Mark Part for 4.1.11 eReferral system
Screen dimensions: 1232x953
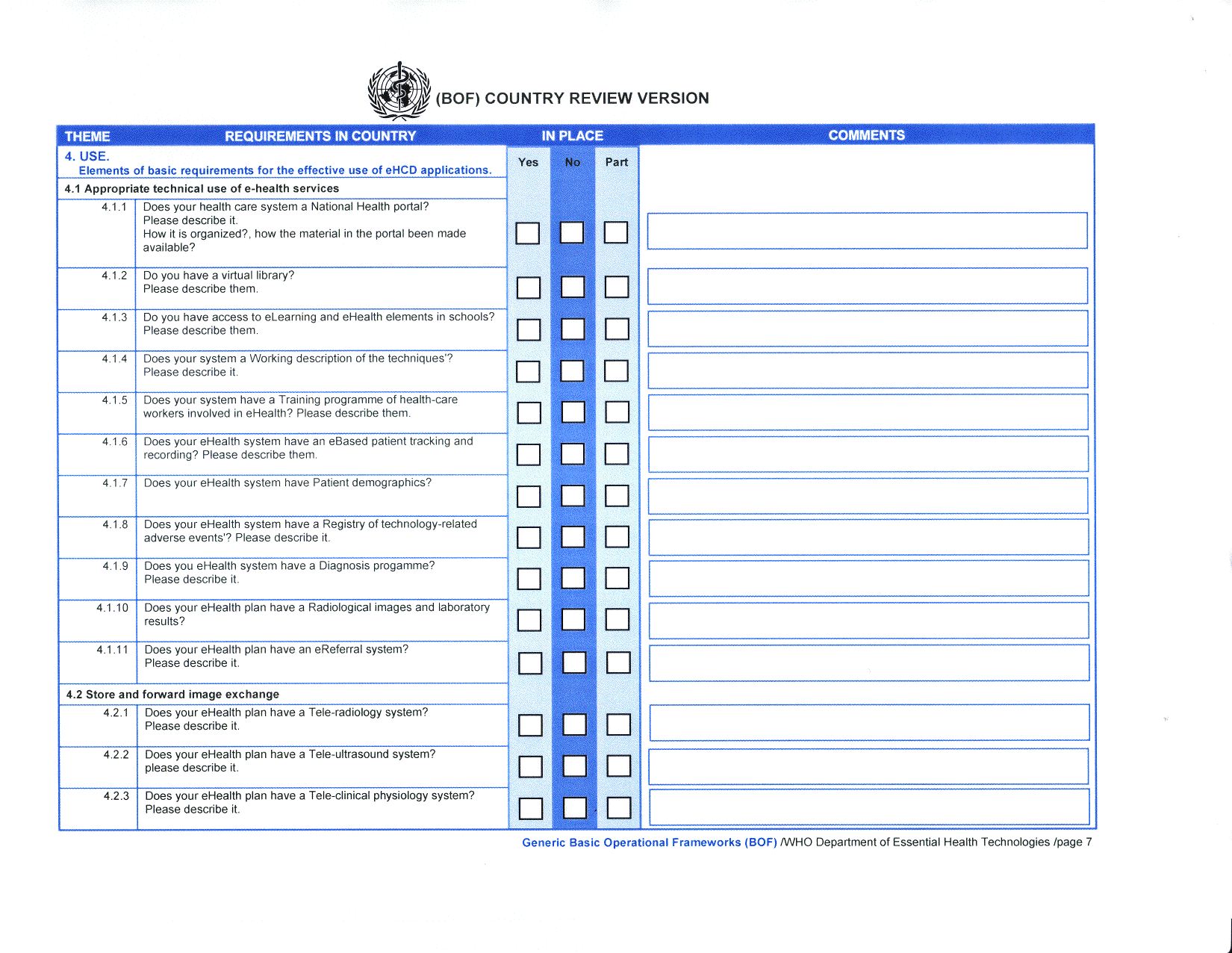618,663
